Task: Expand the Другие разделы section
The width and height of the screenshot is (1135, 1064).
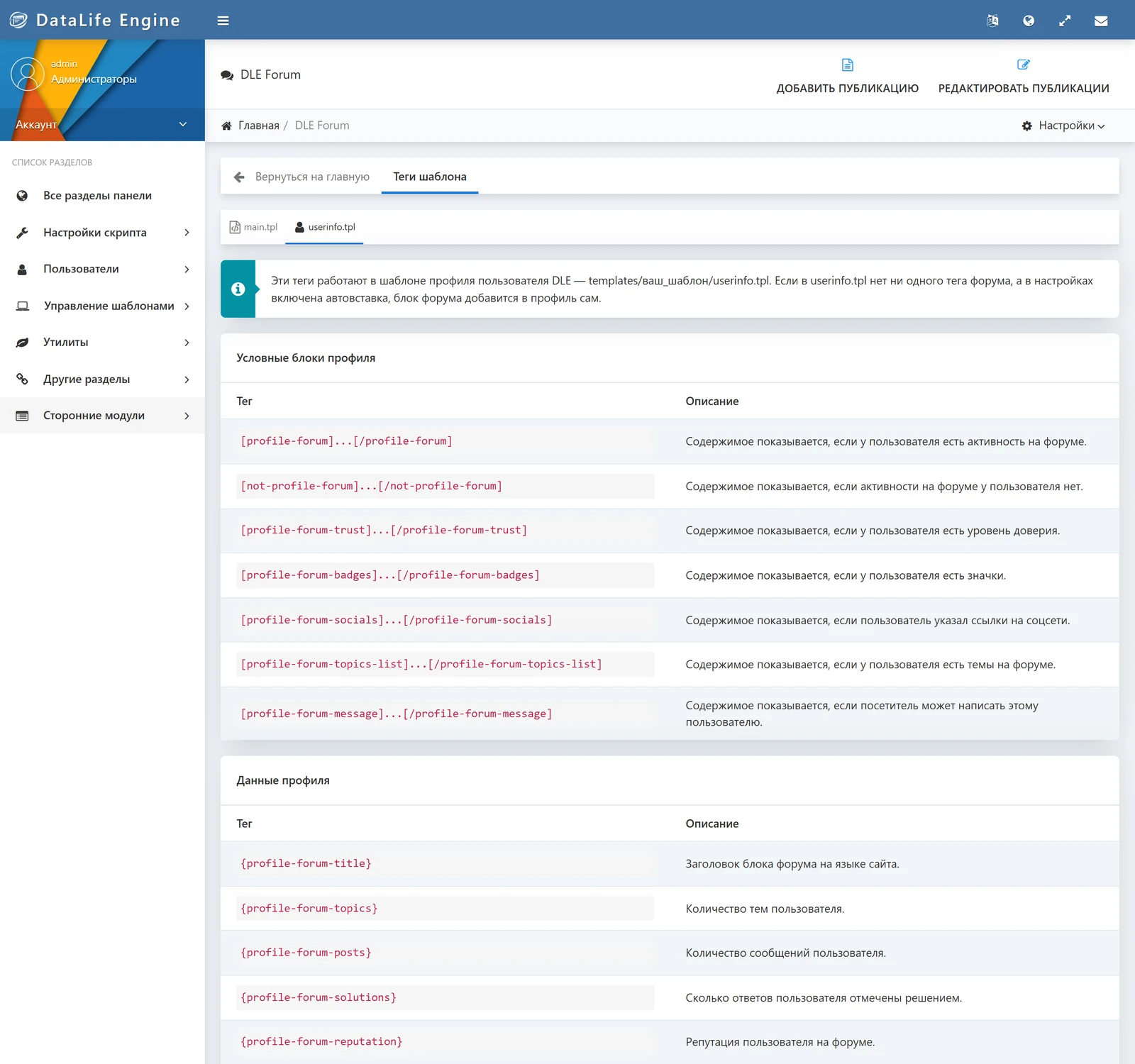Action: coord(102,379)
